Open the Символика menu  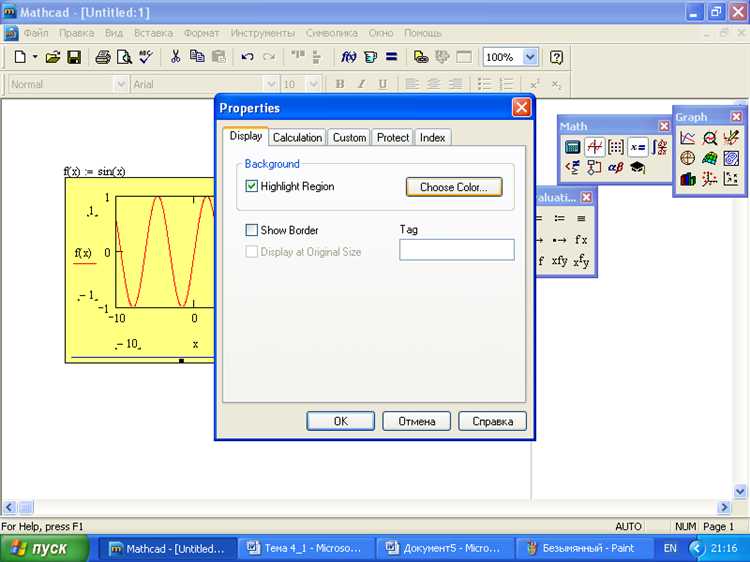point(331,33)
